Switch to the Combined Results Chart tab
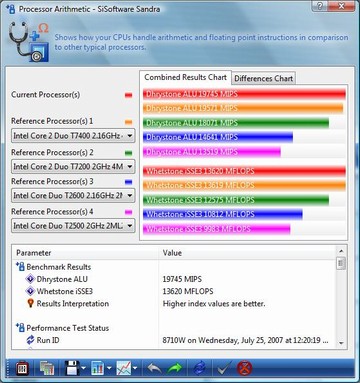The height and width of the screenshot is (383, 360). (185, 77)
